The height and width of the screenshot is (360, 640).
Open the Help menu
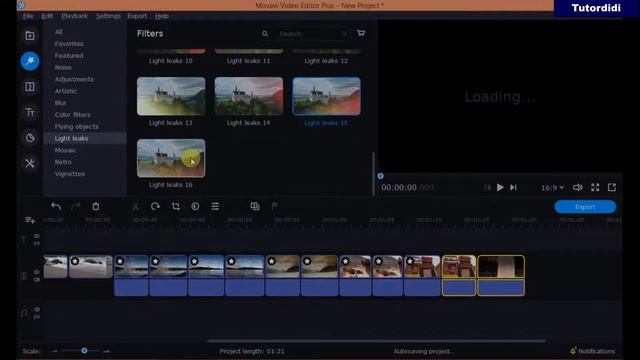point(162,16)
